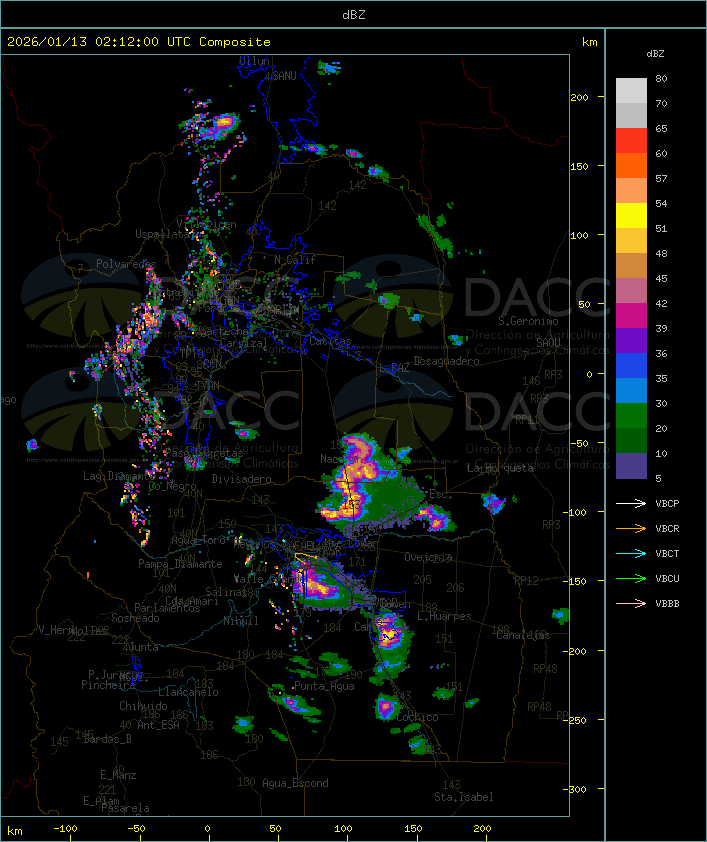This screenshot has width=707, height=842.
Task: Click the km label at bottom left
Action: tap(14, 831)
